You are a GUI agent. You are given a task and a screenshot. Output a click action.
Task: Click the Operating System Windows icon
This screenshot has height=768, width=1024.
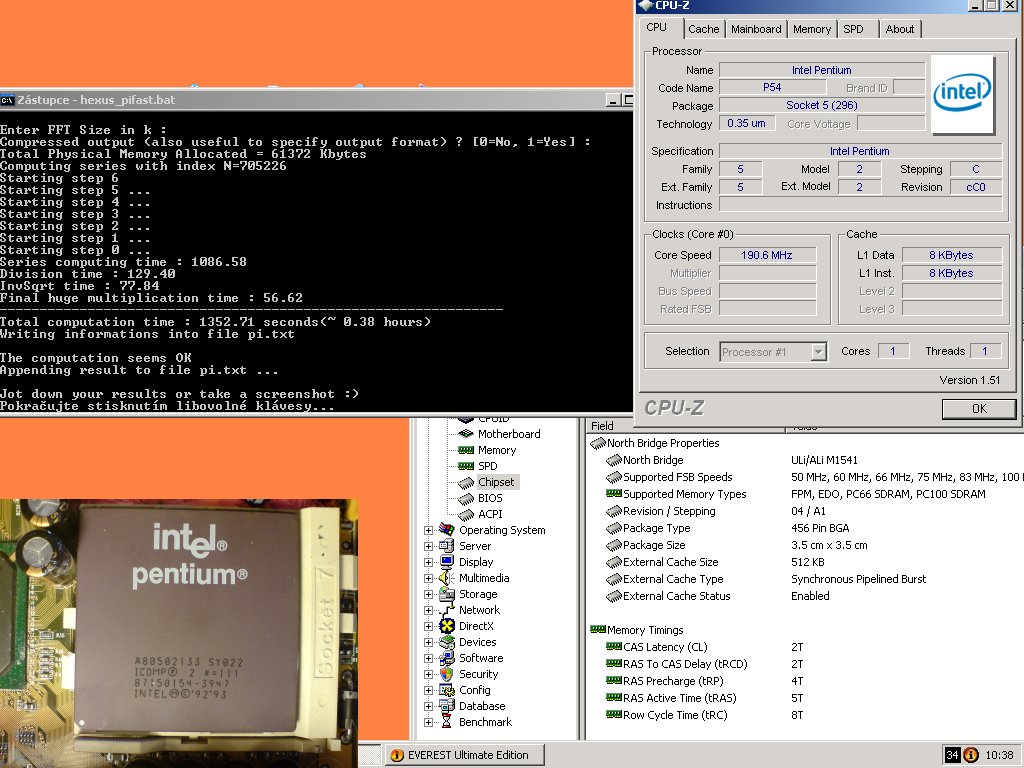point(447,530)
